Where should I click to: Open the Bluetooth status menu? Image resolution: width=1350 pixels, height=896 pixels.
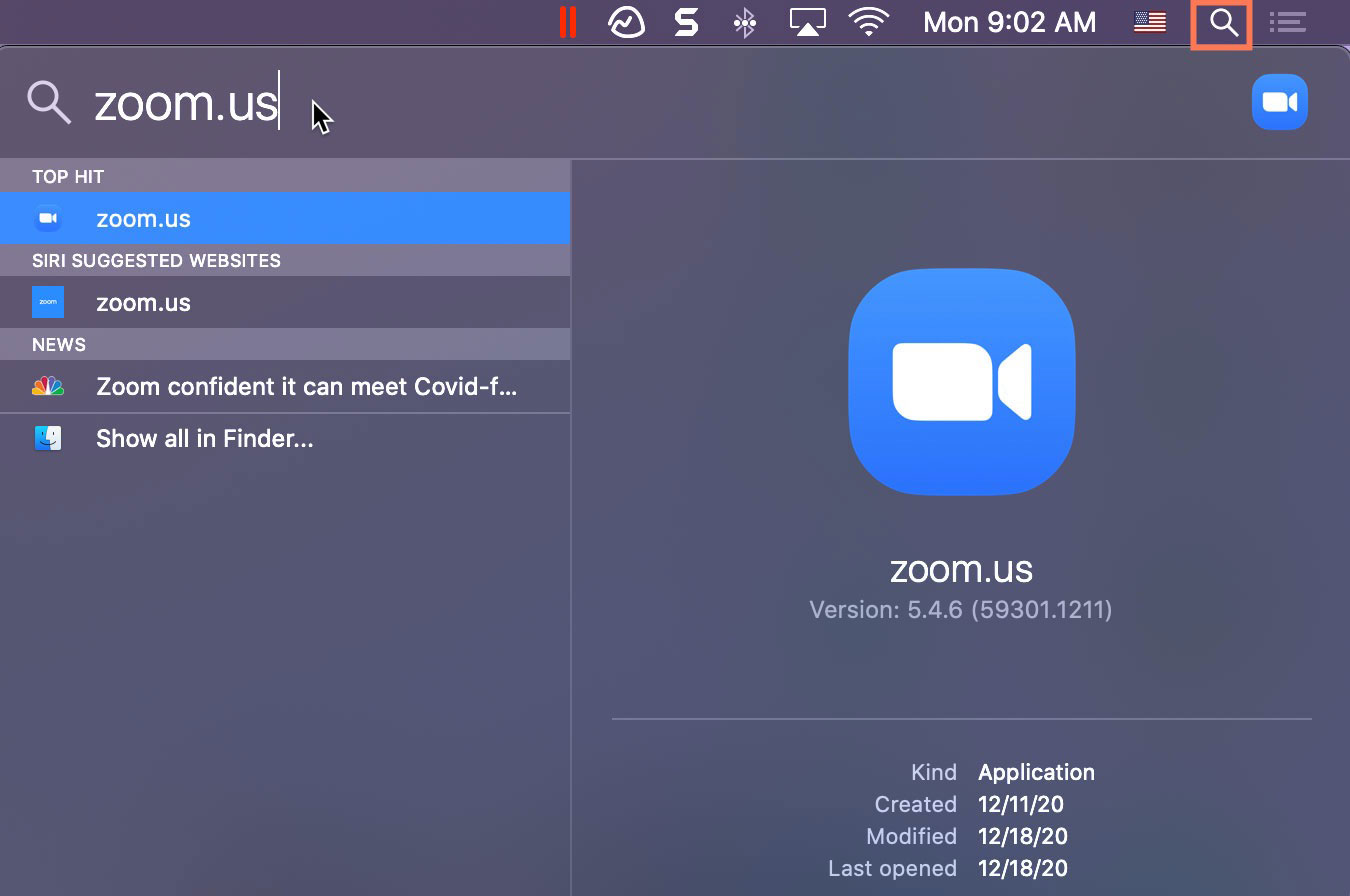pyautogui.click(x=745, y=22)
